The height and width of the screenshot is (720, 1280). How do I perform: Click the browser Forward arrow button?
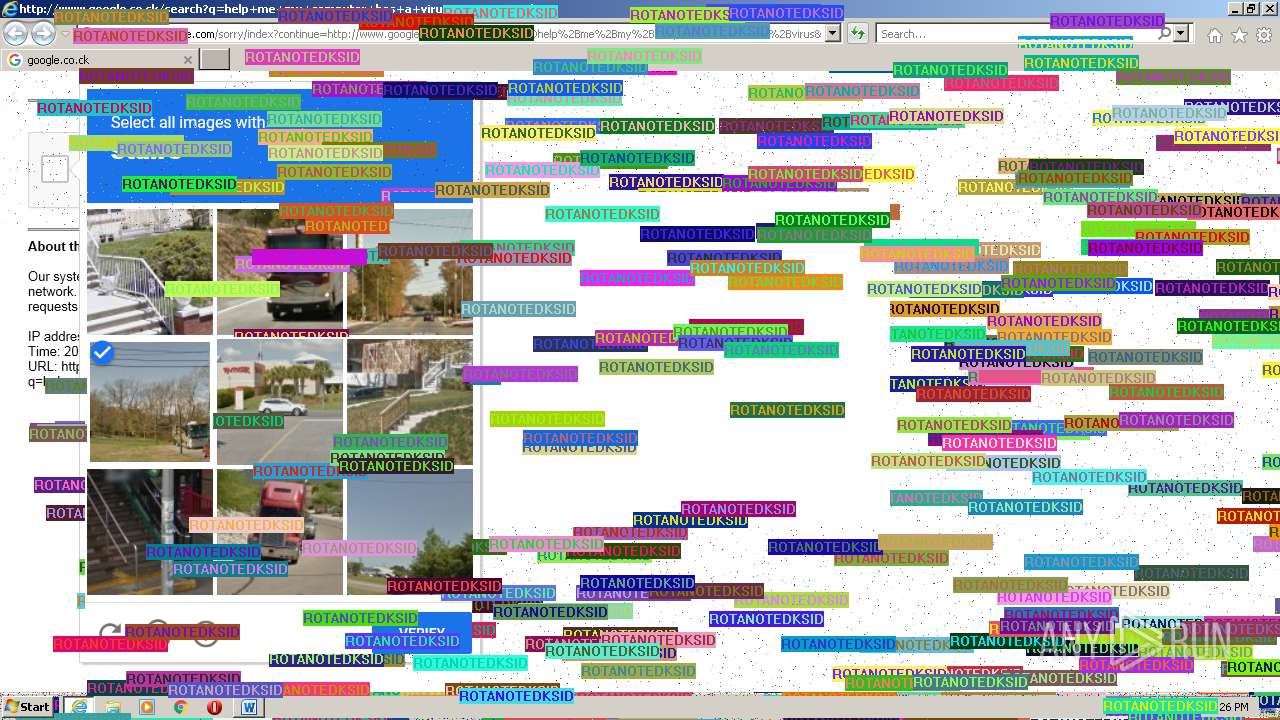[43, 34]
